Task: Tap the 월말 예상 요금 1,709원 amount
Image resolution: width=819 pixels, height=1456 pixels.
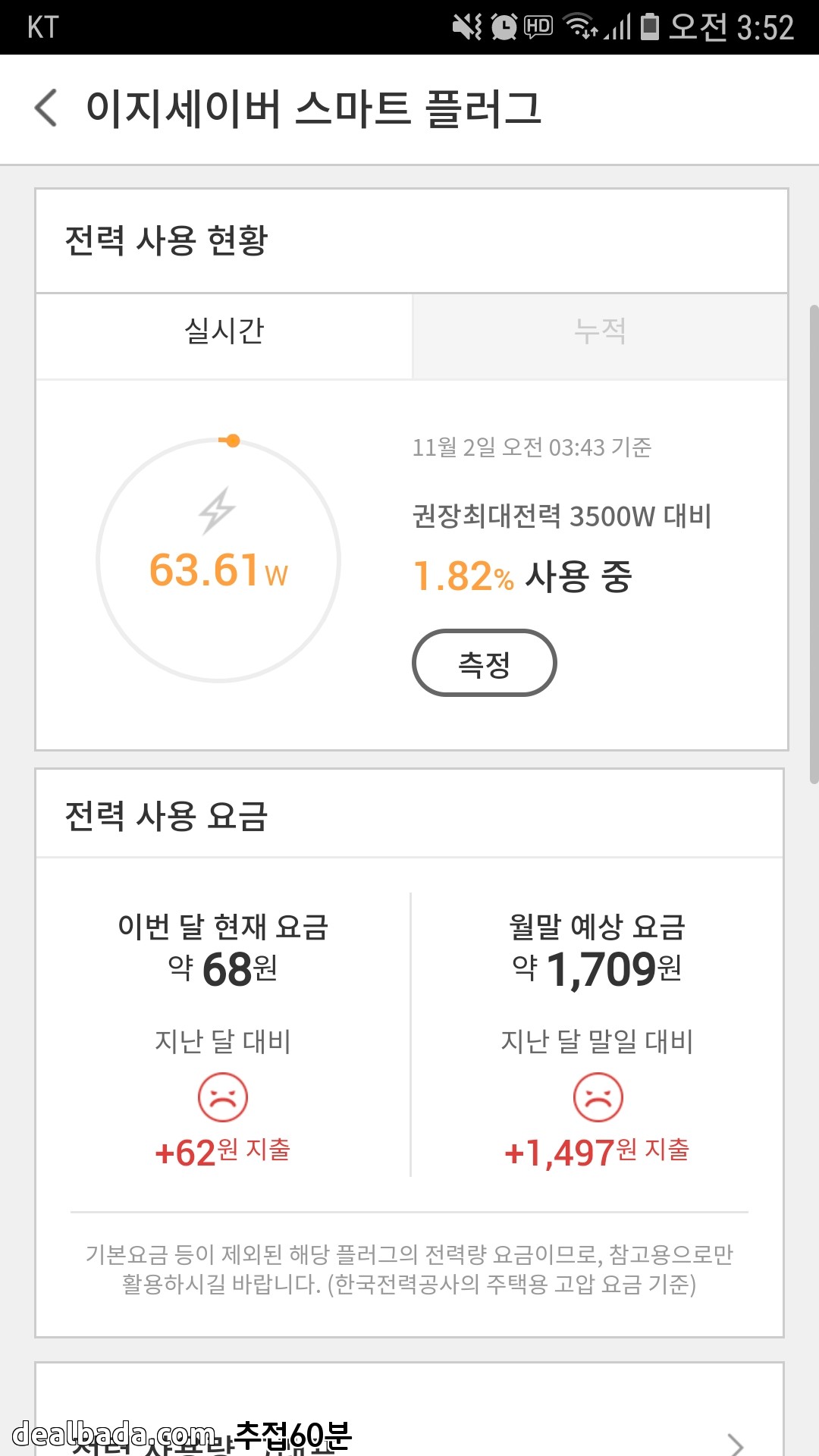Action: [598, 969]
